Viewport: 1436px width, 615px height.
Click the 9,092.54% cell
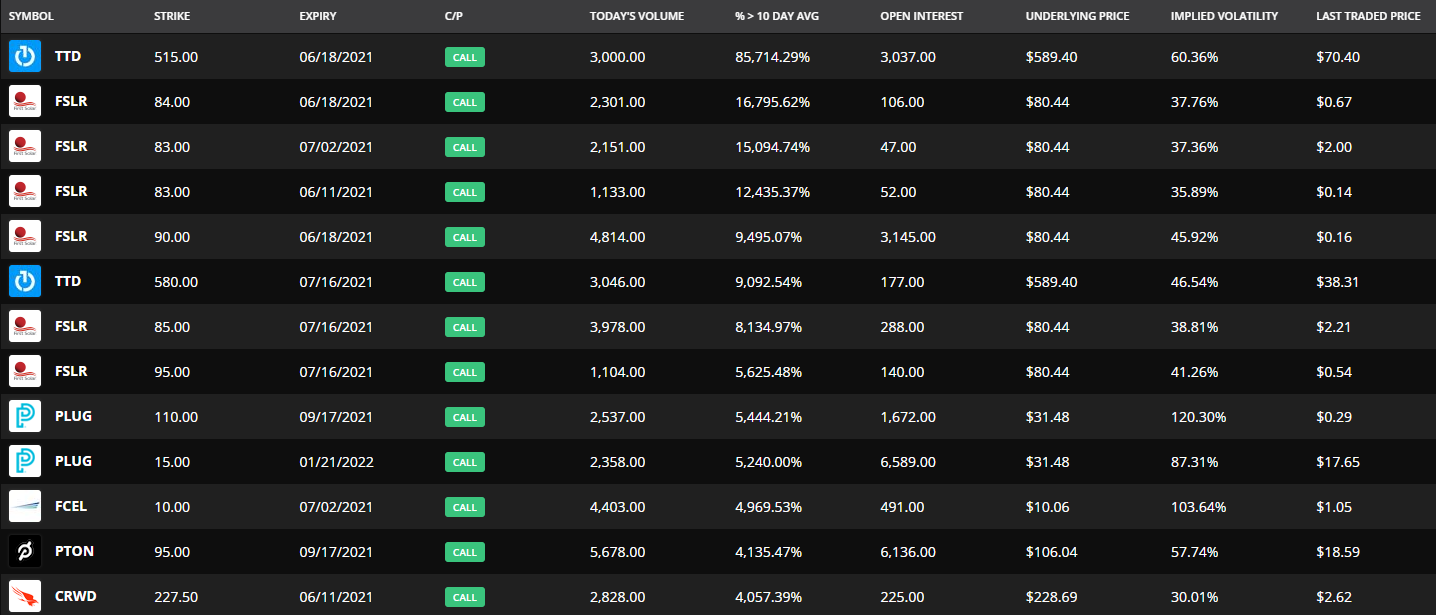tap(769, 282)
